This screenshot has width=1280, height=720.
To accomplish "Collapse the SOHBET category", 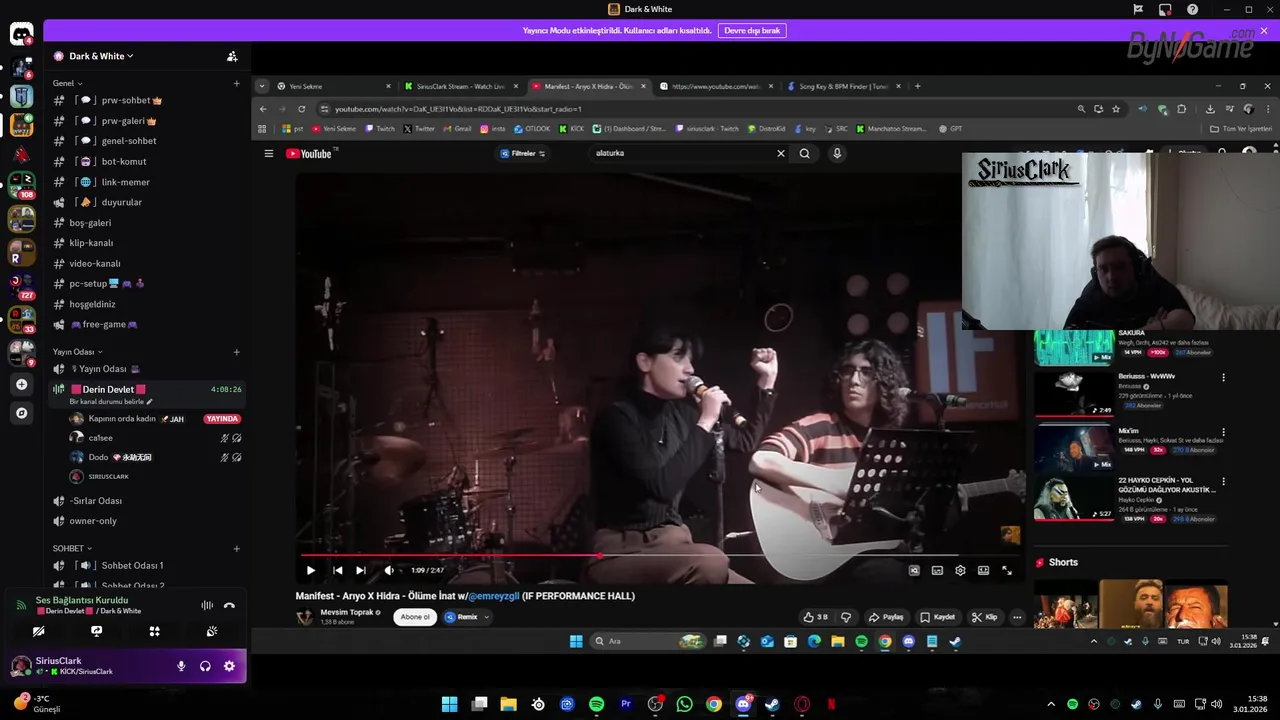I will coord(72,548).
